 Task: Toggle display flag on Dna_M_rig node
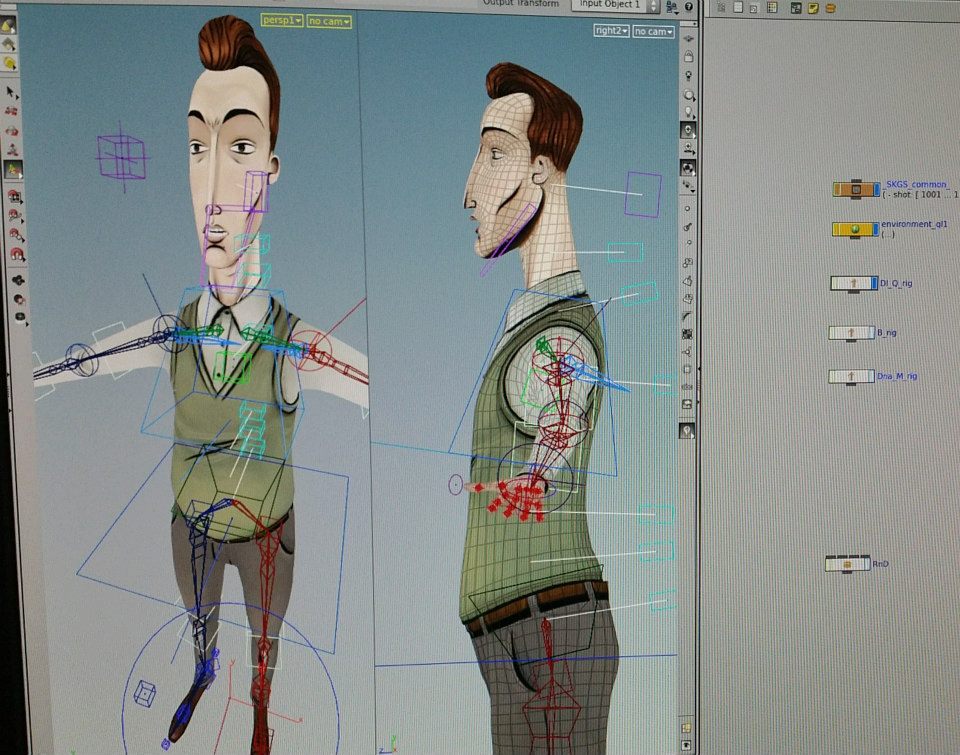(x=871, y=376)
